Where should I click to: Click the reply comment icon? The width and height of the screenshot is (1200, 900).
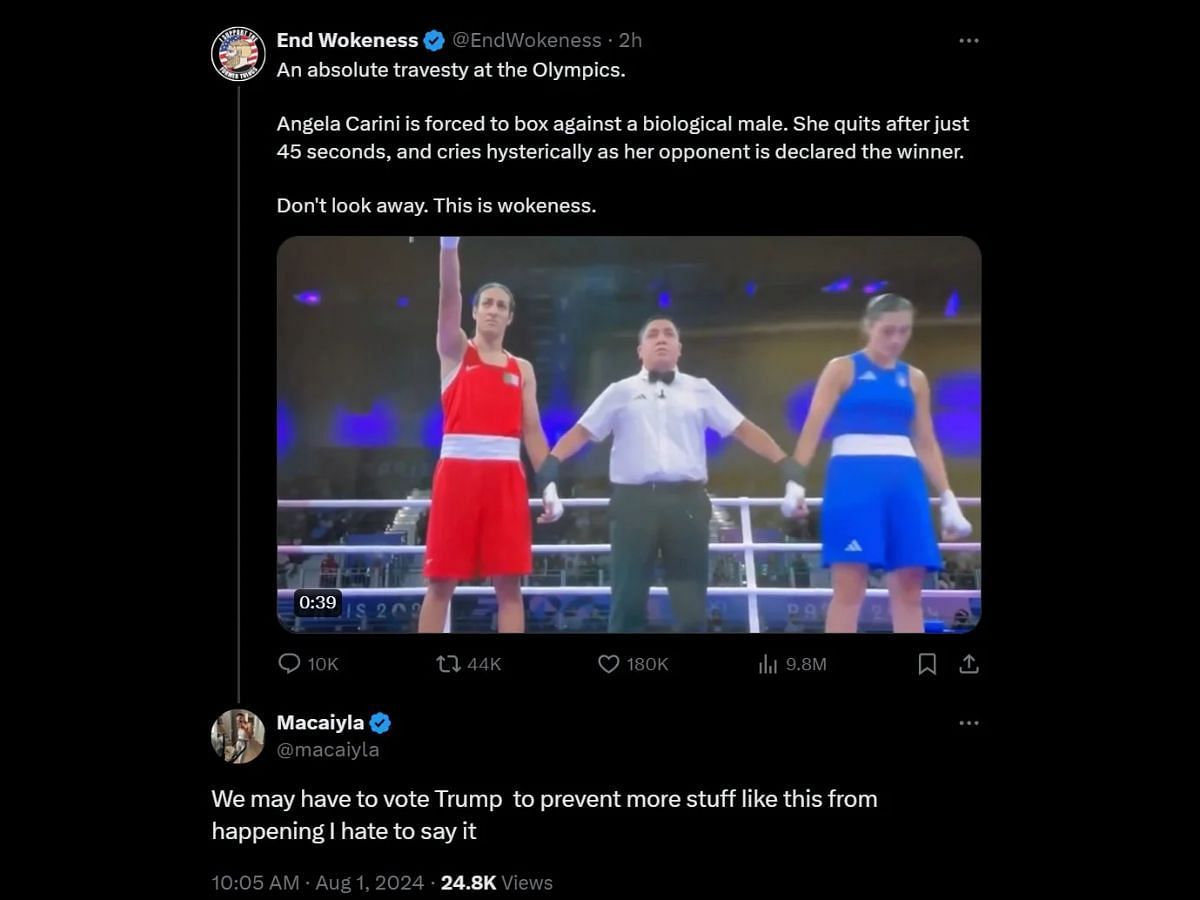pos(289,664)
